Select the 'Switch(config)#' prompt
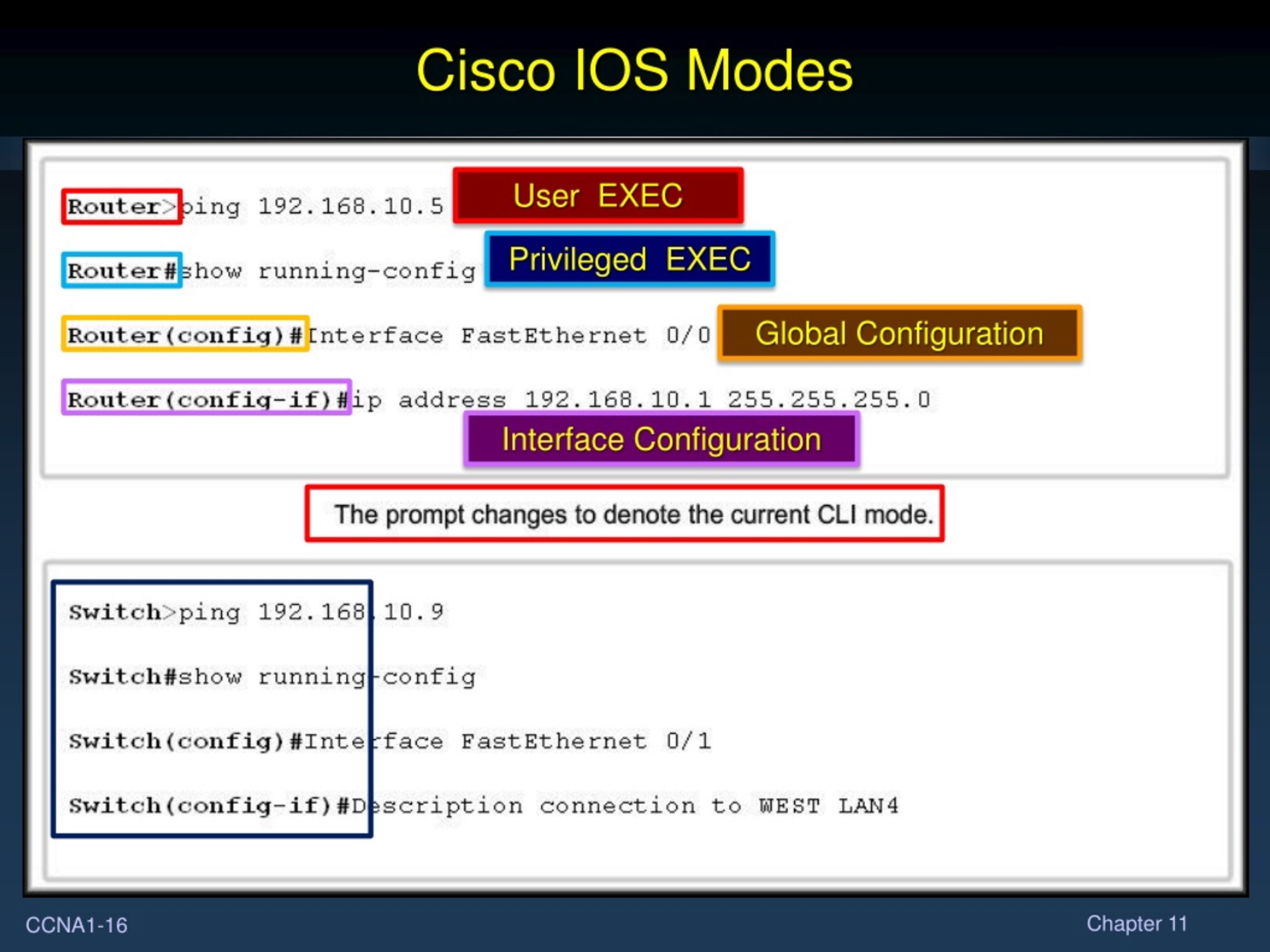Image resolution: width=1270 pixels, height=952 pixels. pyautogui.click(x=186, y=741)
